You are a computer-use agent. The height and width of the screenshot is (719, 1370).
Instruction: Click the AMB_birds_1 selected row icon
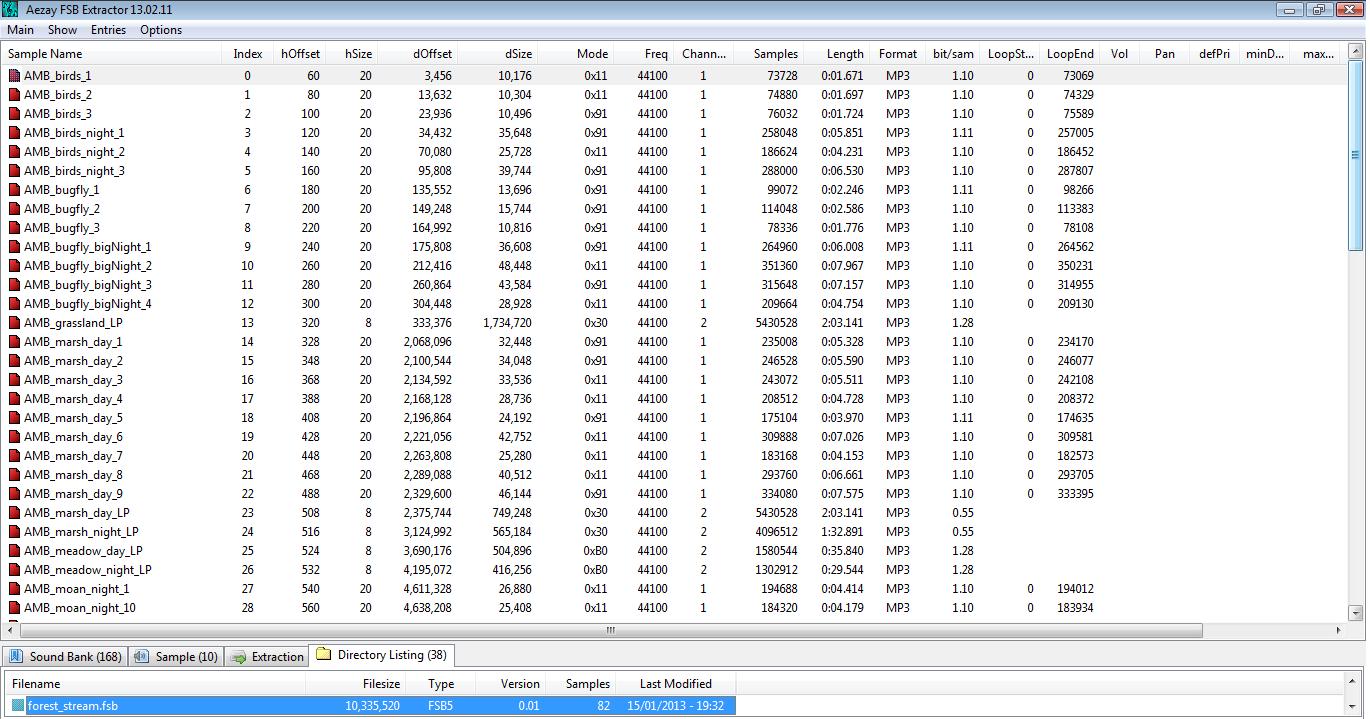pyautogui.click(x=14, y=76)
